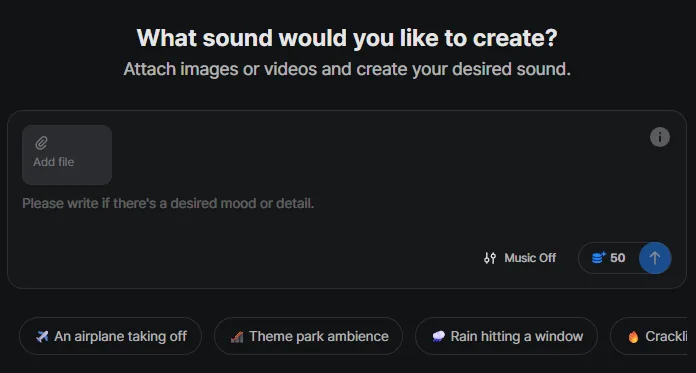The width and height of the screenshot is (696, 373).
Task: Pick the 'Rain hitting a window' suggestion
Action: click(506, 336)
